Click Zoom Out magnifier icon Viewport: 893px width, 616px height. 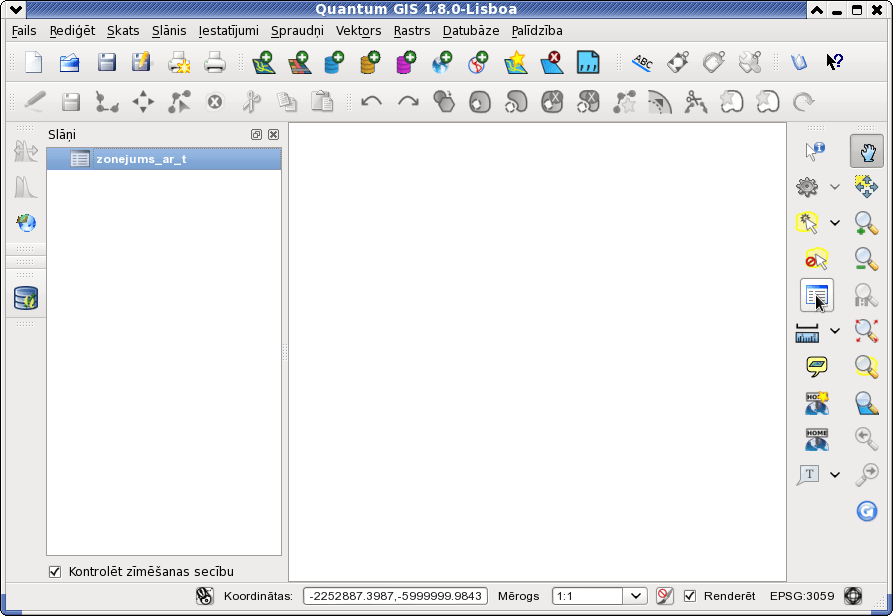pos(866,259)
